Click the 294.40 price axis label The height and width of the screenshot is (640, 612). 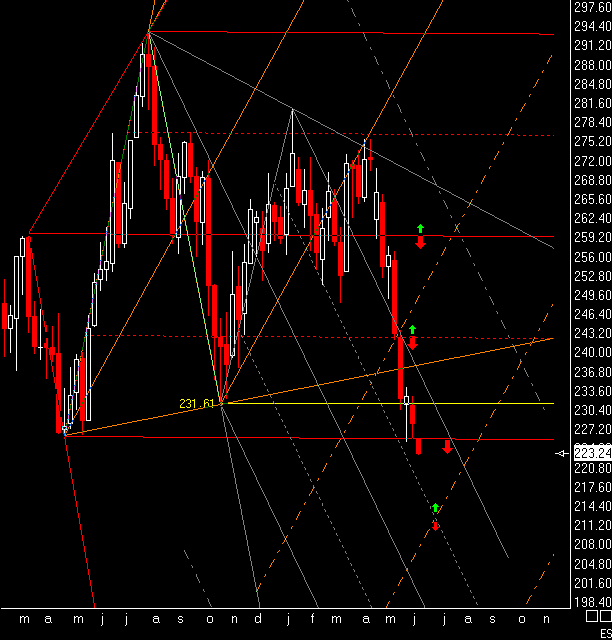(x=592, y=26)
